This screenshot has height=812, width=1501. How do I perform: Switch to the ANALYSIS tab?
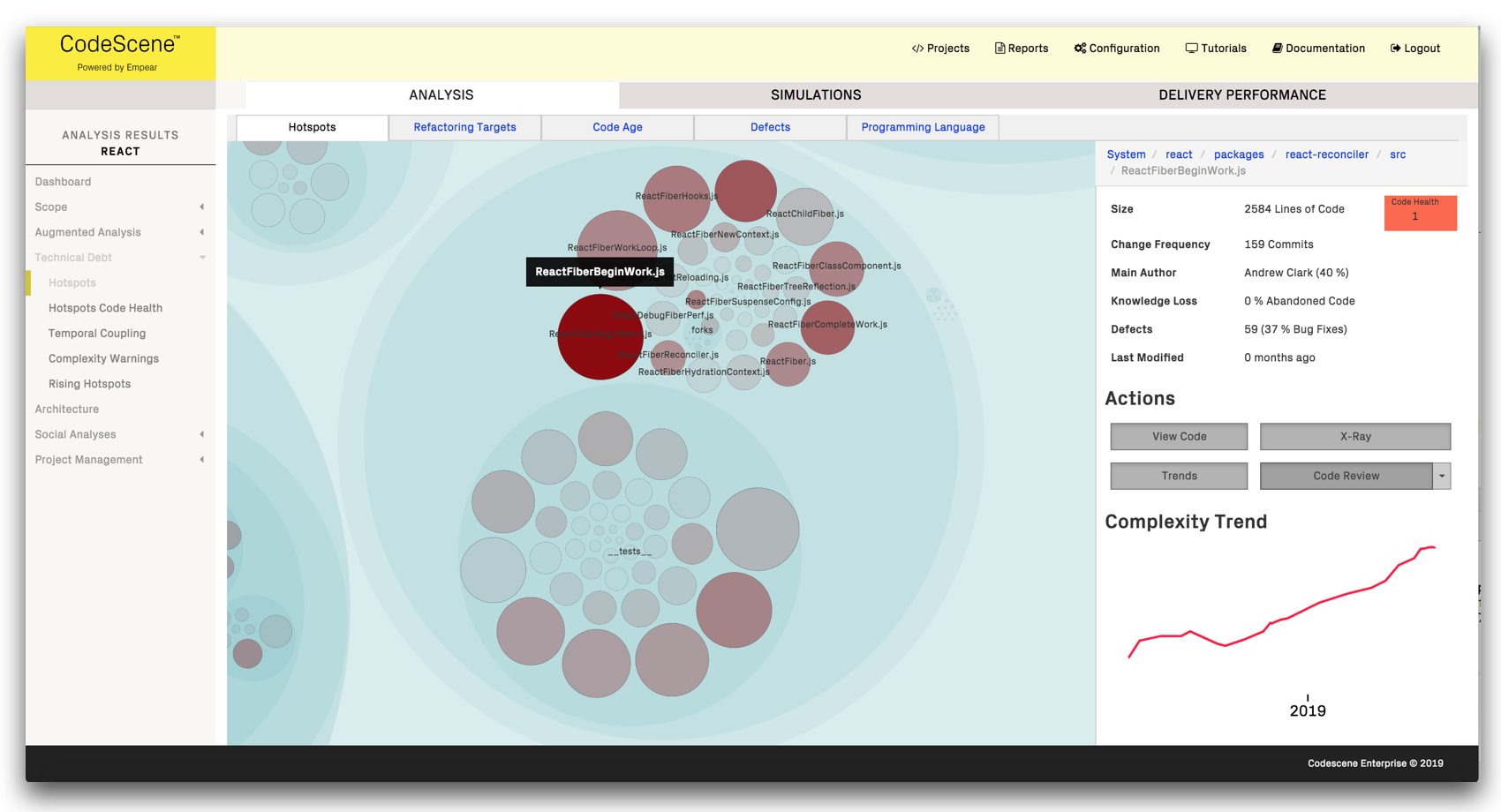[433, 94]
